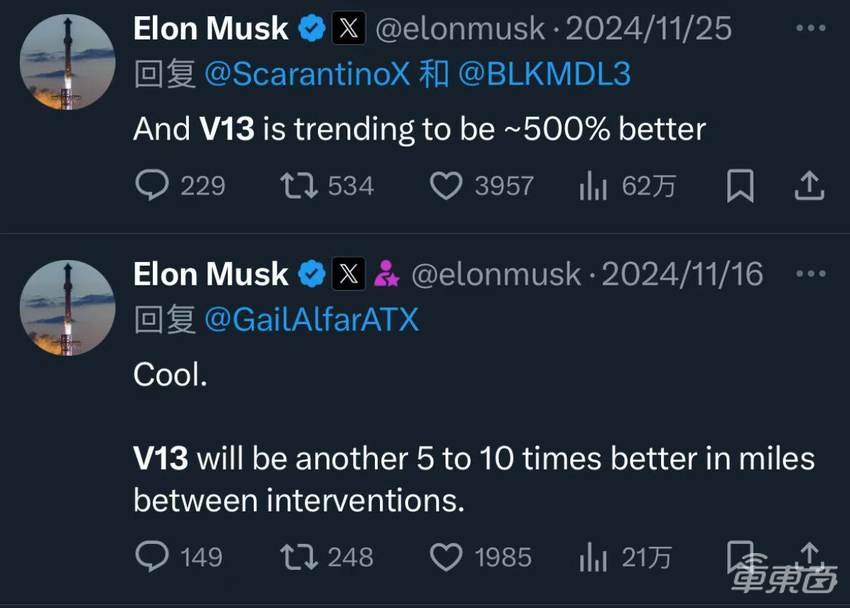Screen dimensions: 850x608
Task: Open the @ScarantinoX profile mention
Action: [x=308, y=75]
